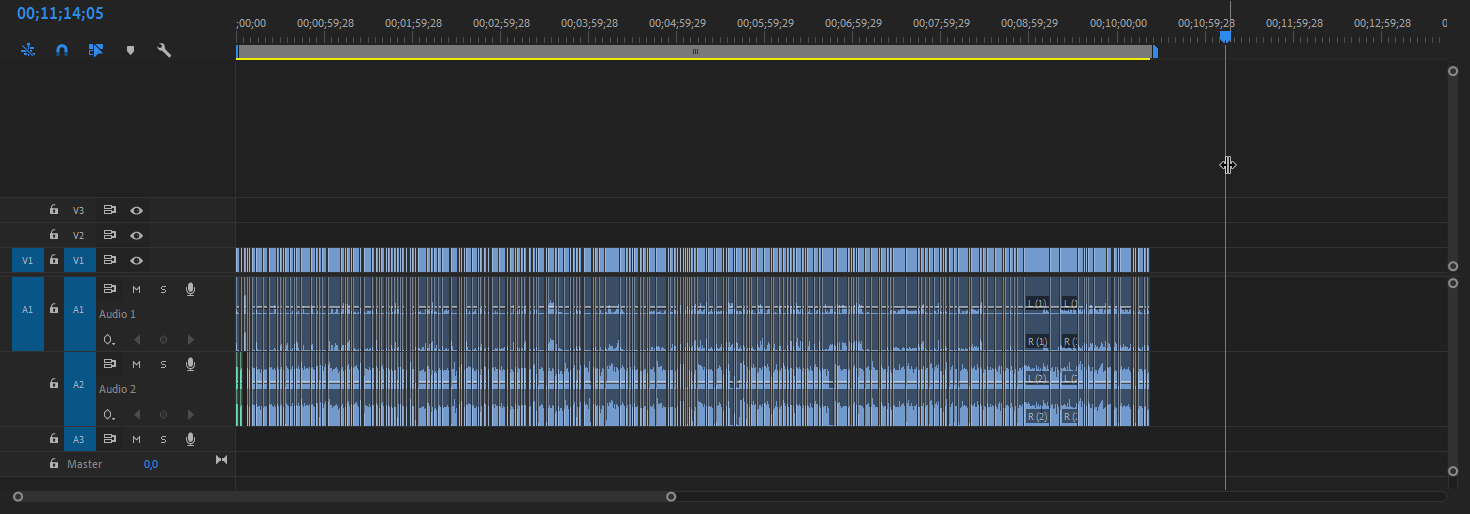Lock the V1 video track
Screen dimensions: 1470x514
(x=54, y=260)
